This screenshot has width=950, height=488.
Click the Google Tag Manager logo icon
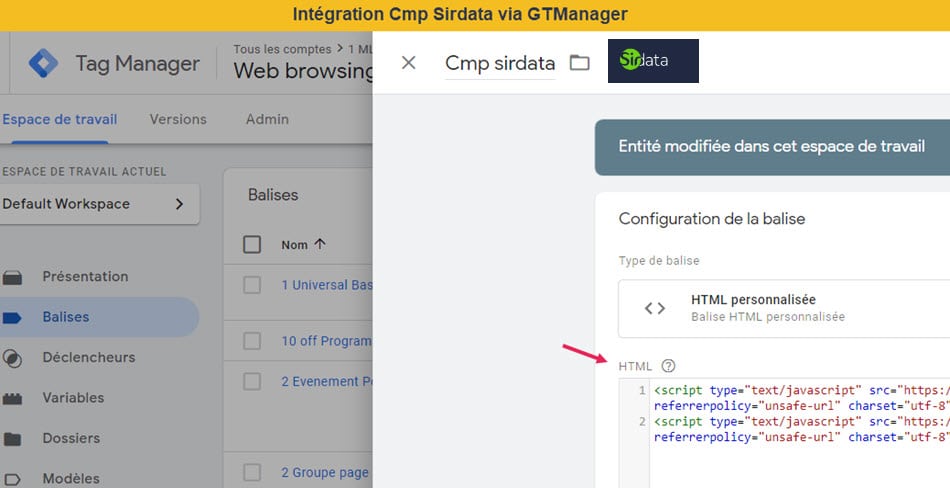(x=43, y=63)
